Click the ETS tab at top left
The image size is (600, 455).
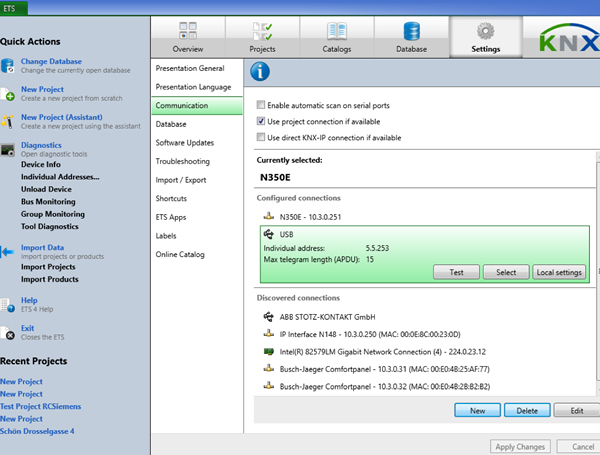[13, 8]
